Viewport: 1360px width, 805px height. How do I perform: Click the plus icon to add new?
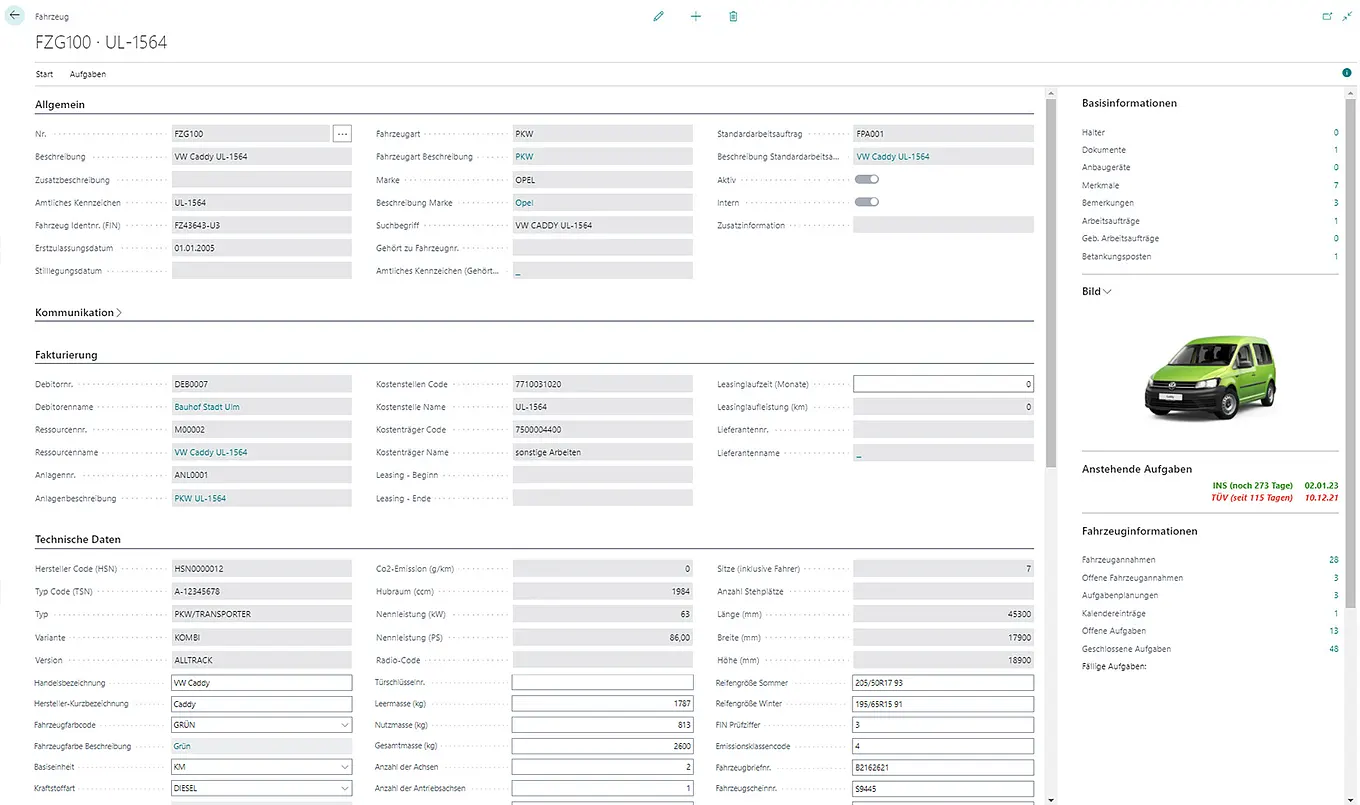click(696, 17)
